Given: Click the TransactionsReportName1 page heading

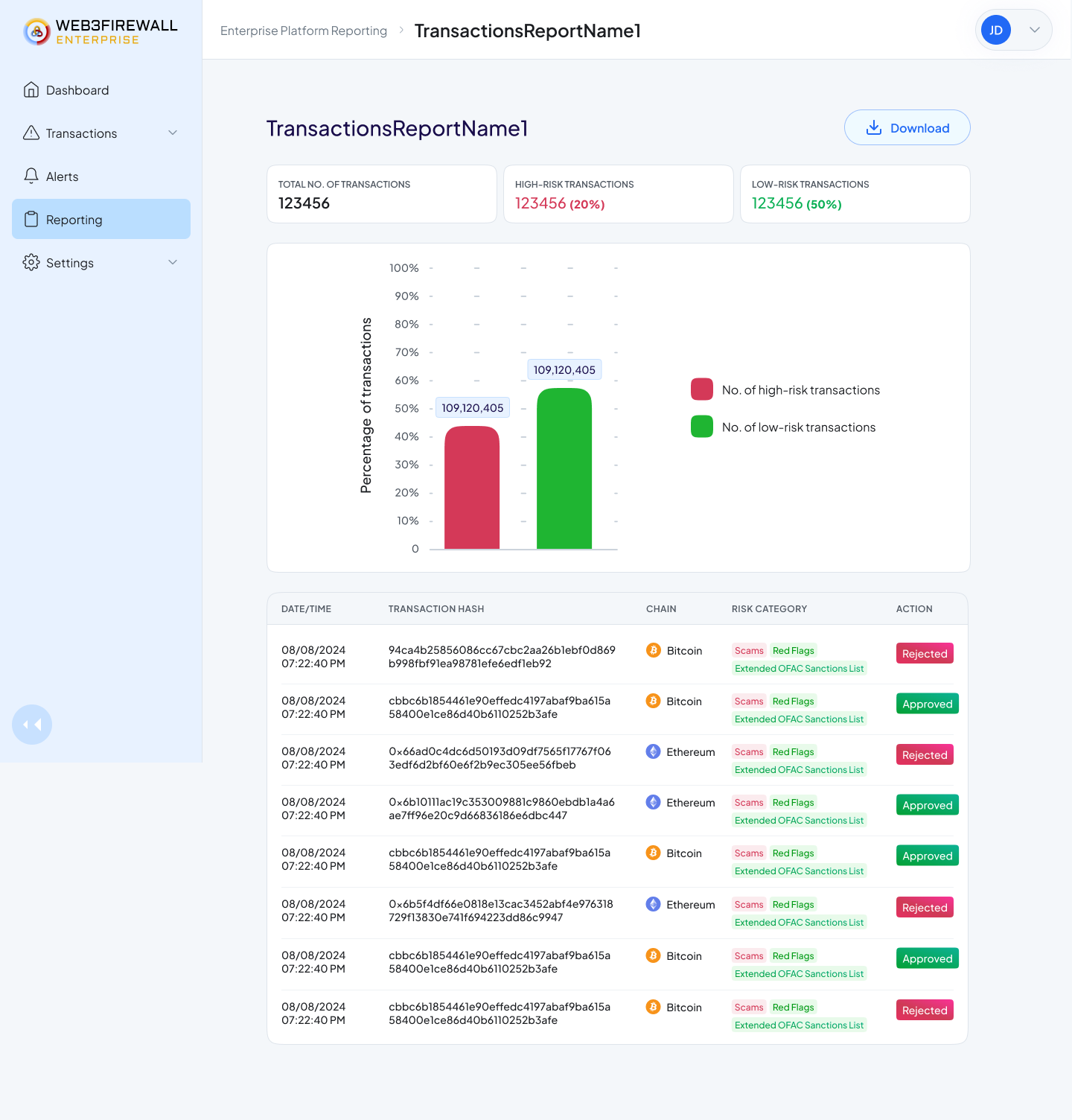Looking at the screenshot, I should (x=397, y=128).
